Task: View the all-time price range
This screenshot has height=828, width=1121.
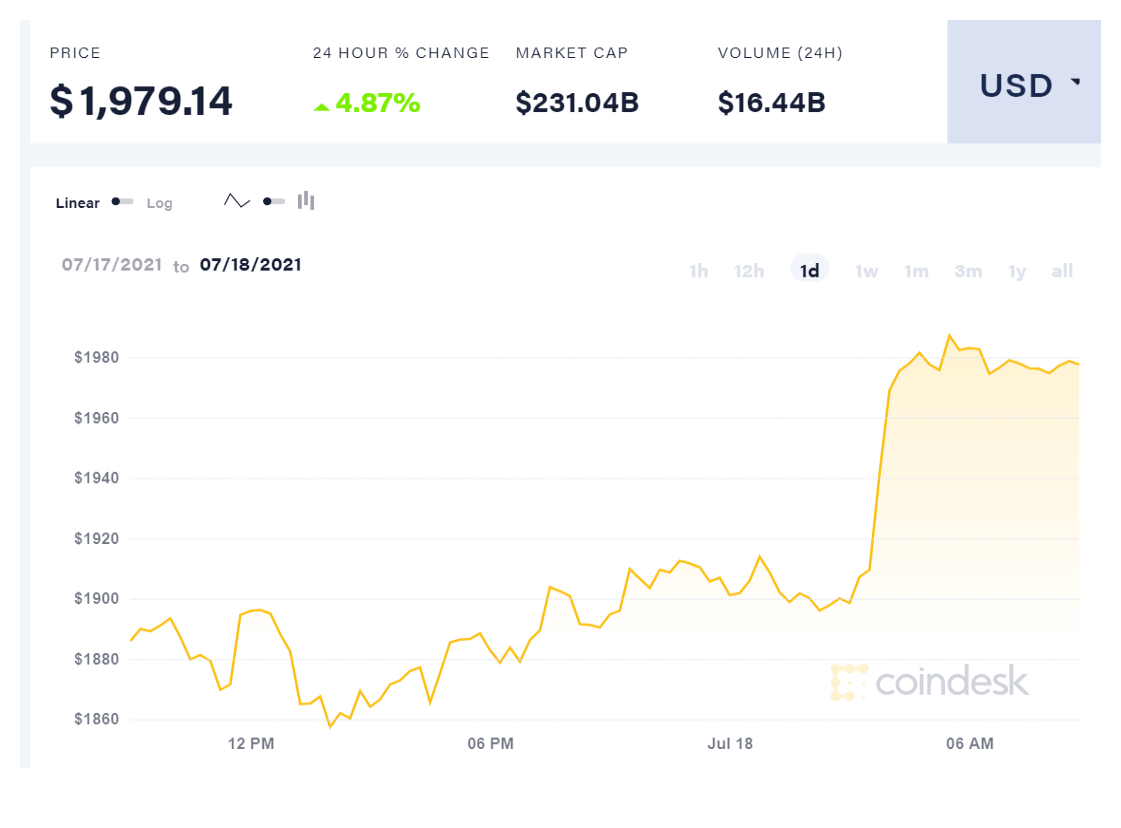Action: [x=1062, y=271]
